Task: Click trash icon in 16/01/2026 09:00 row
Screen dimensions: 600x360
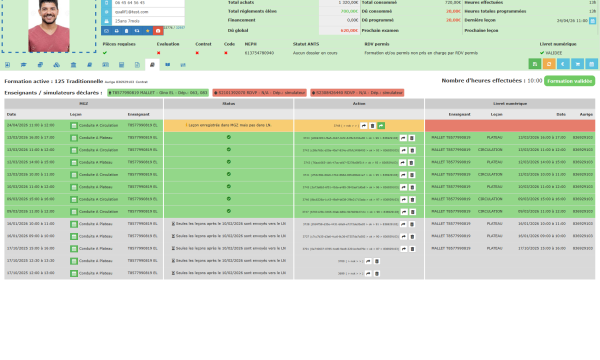Action: click(x=412, y=236)
